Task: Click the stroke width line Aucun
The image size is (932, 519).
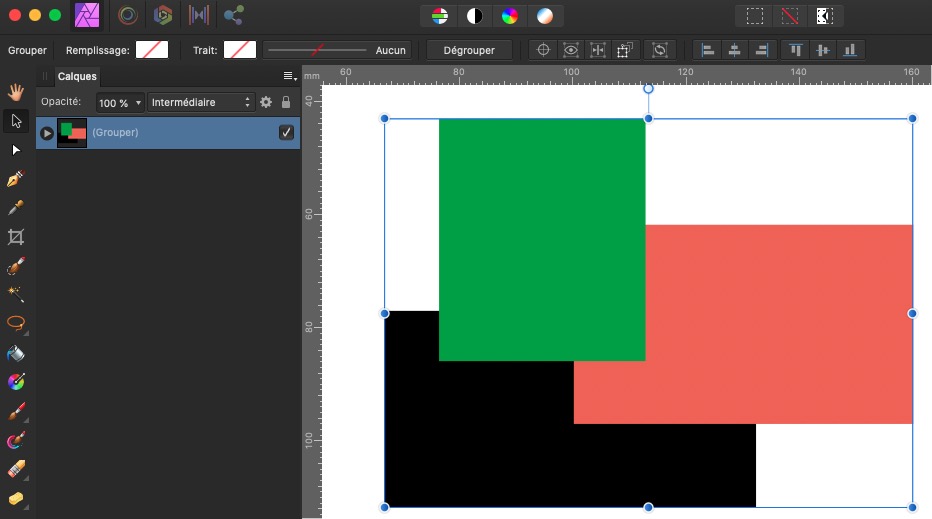Action: click(x=336, y=50)
